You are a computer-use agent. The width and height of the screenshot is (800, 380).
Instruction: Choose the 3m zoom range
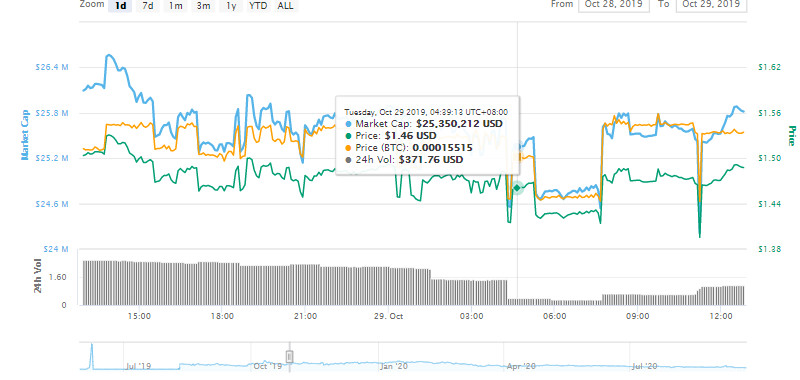pos(204,6)
